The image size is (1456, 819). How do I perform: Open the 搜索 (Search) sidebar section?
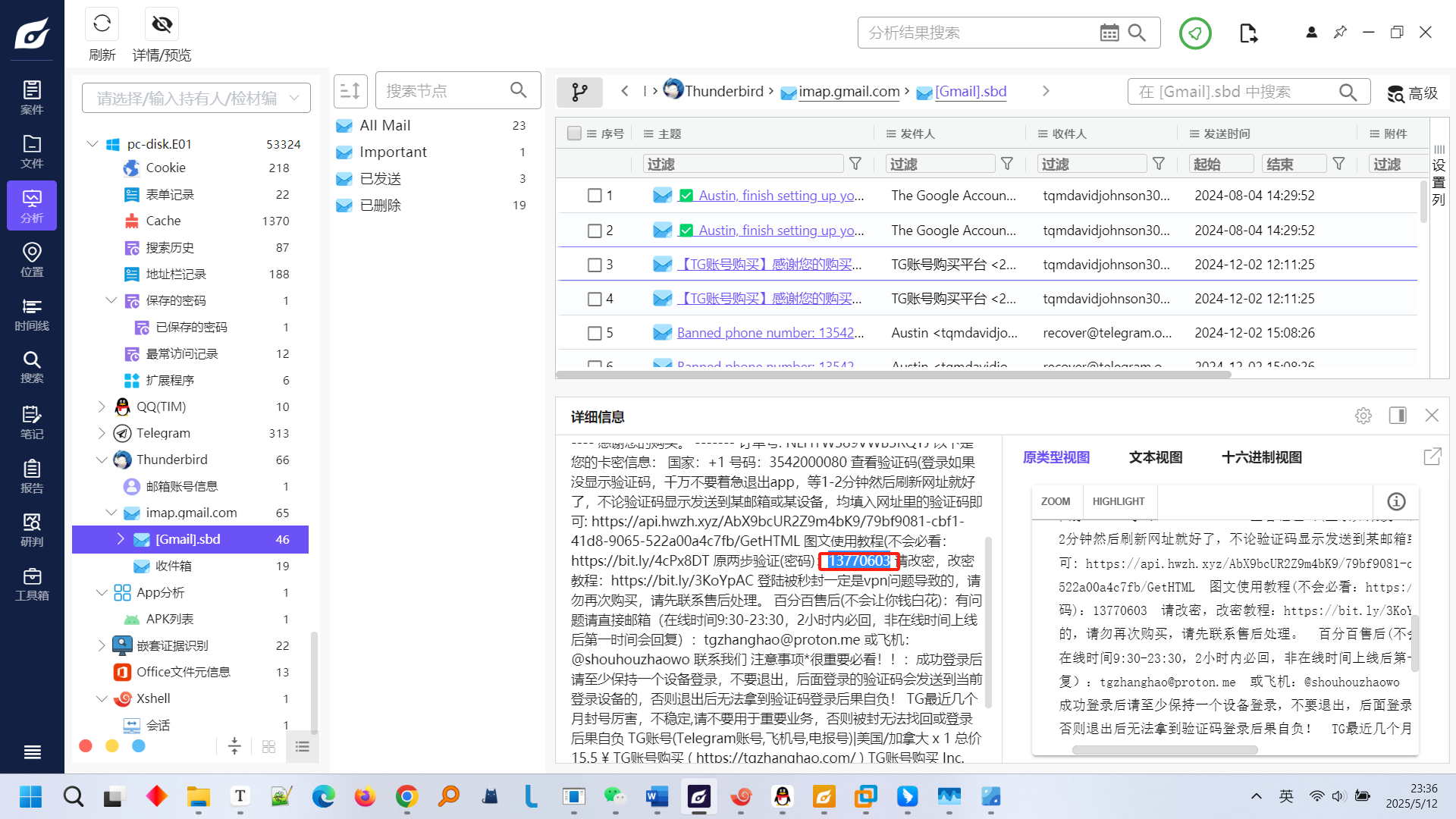click(32, 367)
